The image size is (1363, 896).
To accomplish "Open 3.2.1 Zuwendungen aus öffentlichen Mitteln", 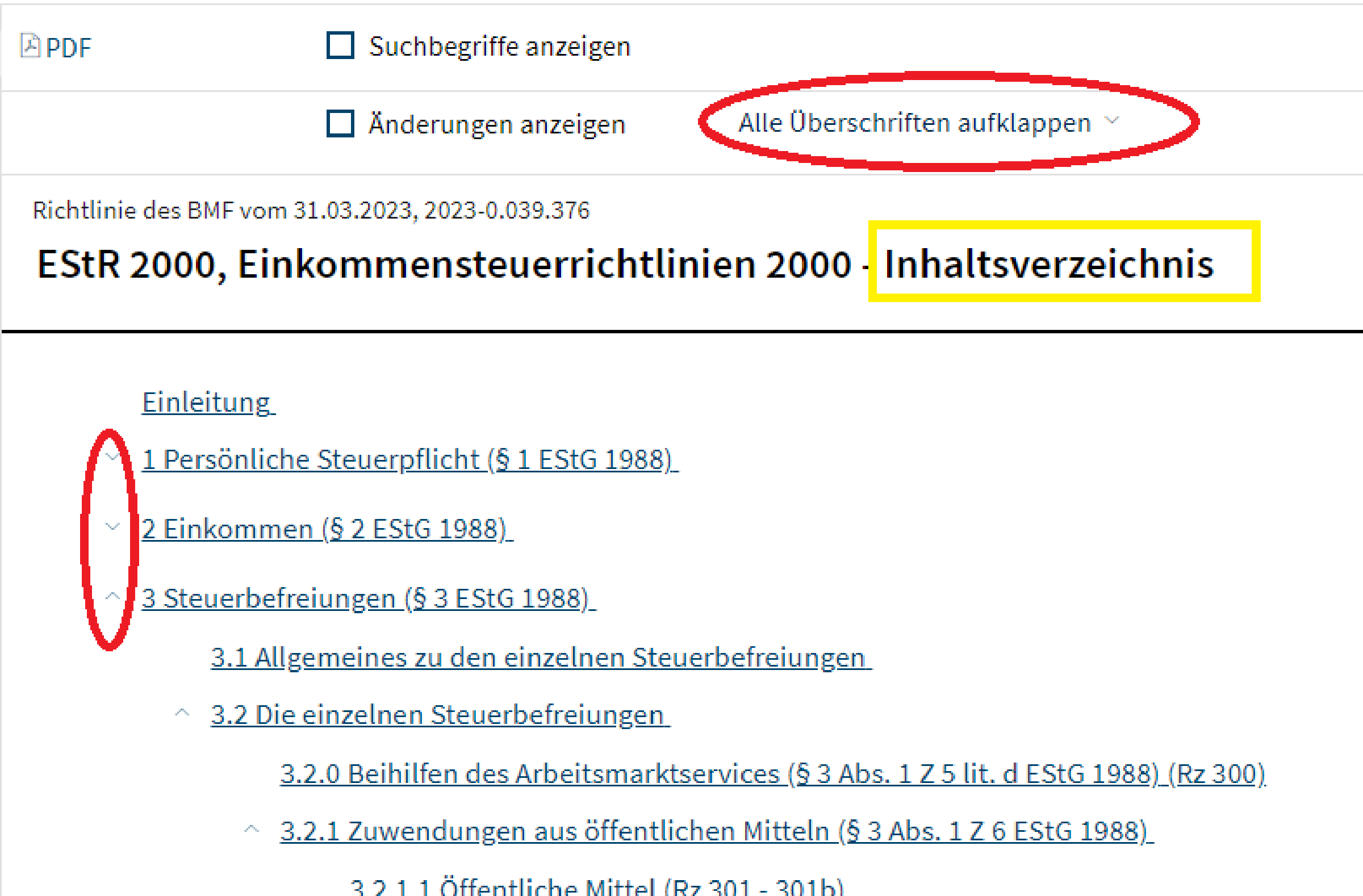I will pos(716,831).
